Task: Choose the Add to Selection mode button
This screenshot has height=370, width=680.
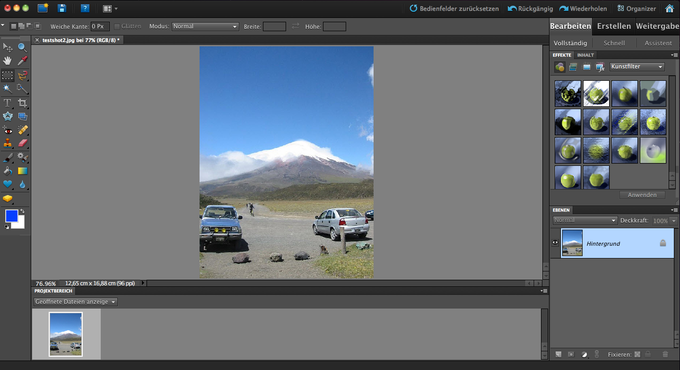Action: click(x=21, y=26)
